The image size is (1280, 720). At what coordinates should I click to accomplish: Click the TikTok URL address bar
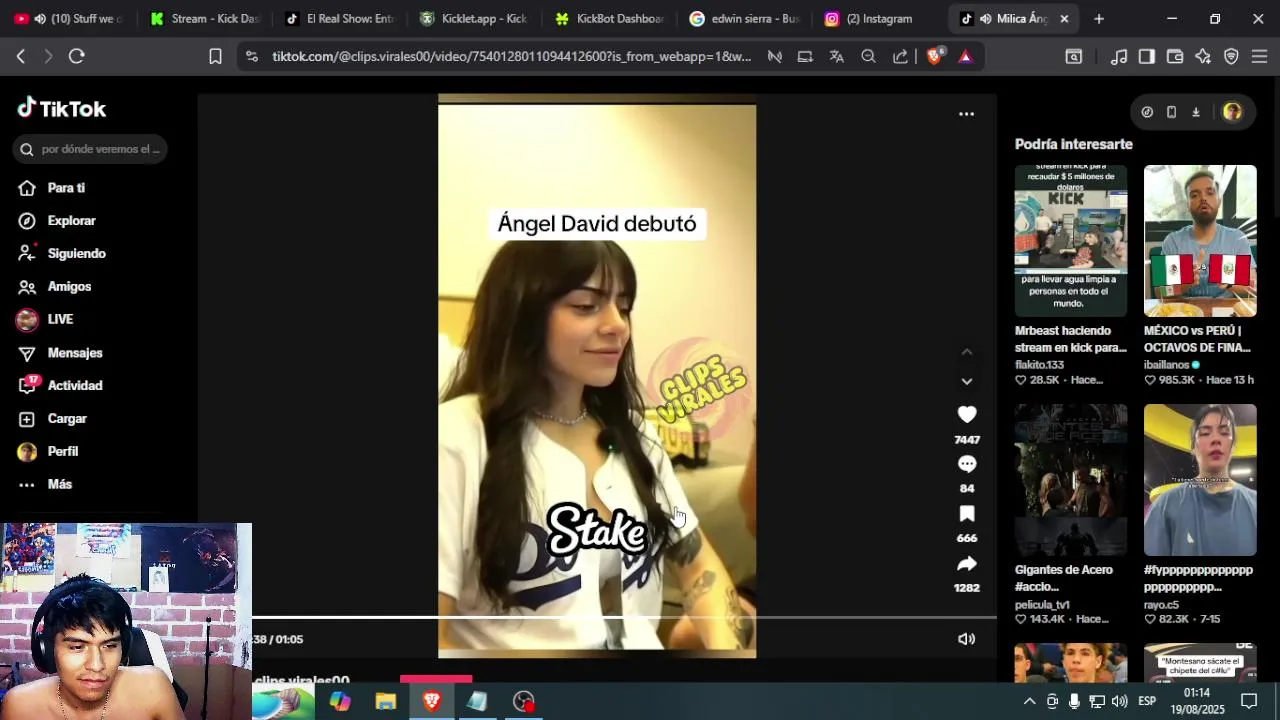(511, 57)
